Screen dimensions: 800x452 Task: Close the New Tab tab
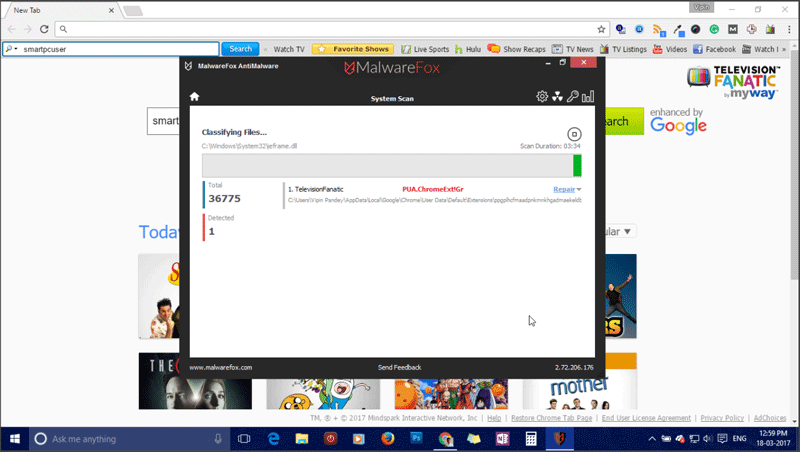click(x=111, y=10)
